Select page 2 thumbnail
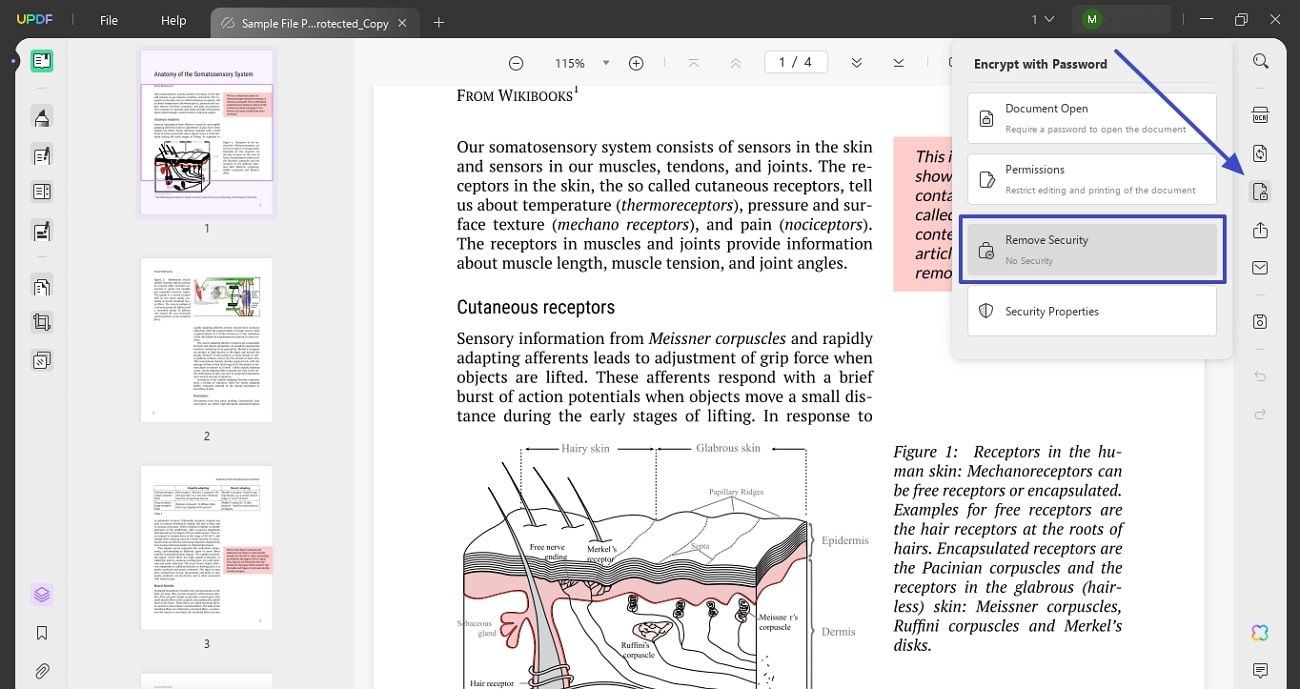 [206, 340]
